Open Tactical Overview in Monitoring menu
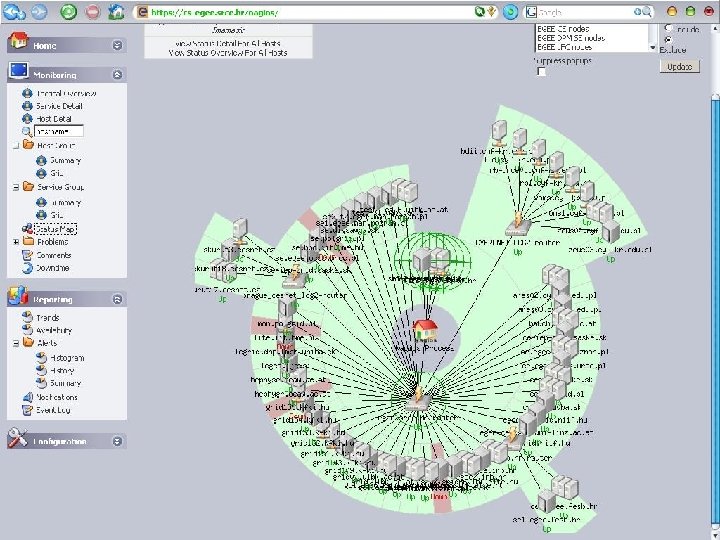This screenshot has width=720, height=540. [66, 93]
